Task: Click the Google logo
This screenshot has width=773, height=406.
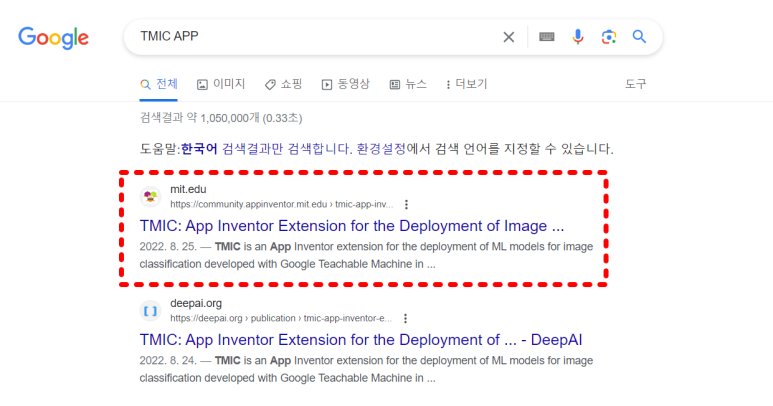Action: tap(53, 38)
